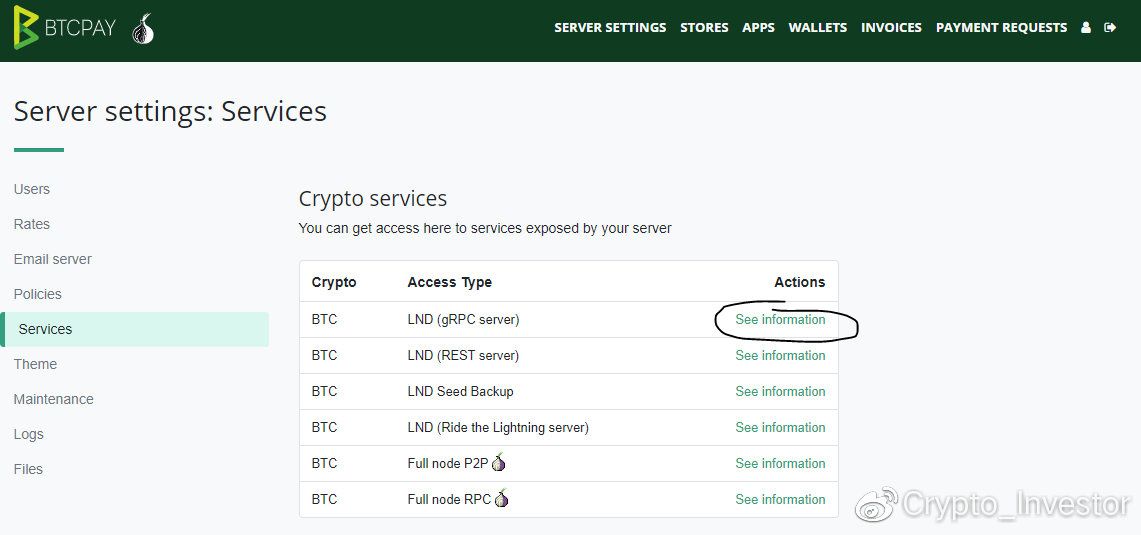See information for LND REST server

tap(780, 355)
